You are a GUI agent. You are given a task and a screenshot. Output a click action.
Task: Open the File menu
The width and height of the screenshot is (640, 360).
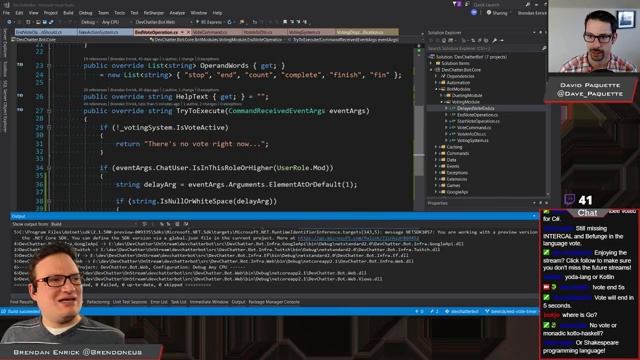pos(7,13)
